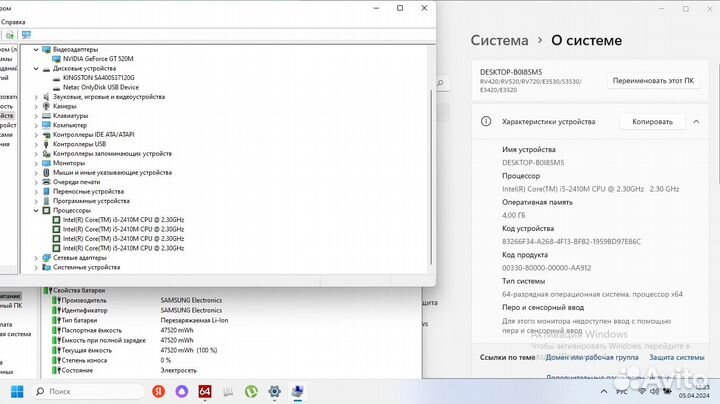This screenshot has width=720, height=404.
Task: Click the Очереди печати printer icon
Action: pos(46,182)
